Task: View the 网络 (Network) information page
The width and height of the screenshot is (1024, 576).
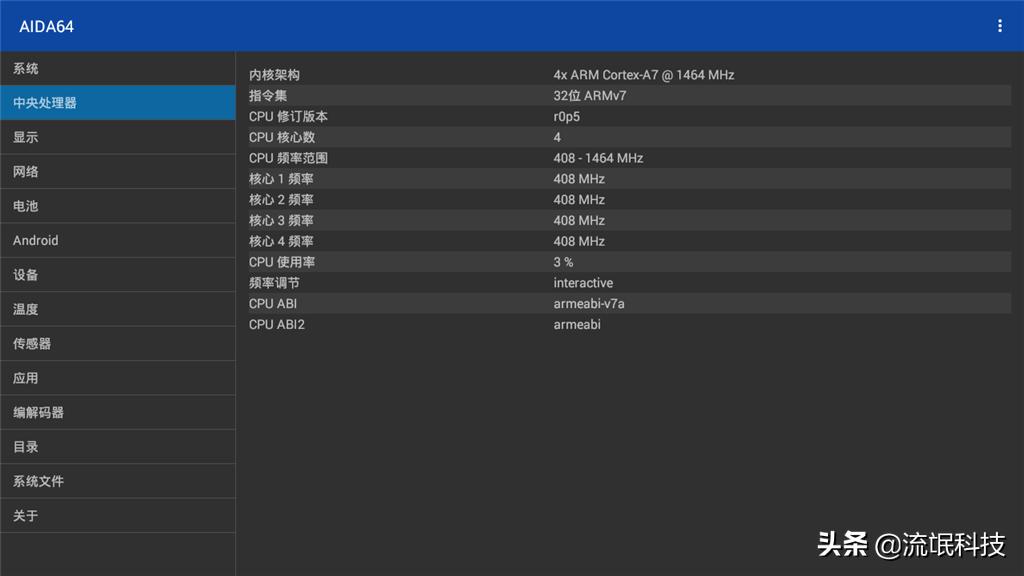Action: coord(118,171)
